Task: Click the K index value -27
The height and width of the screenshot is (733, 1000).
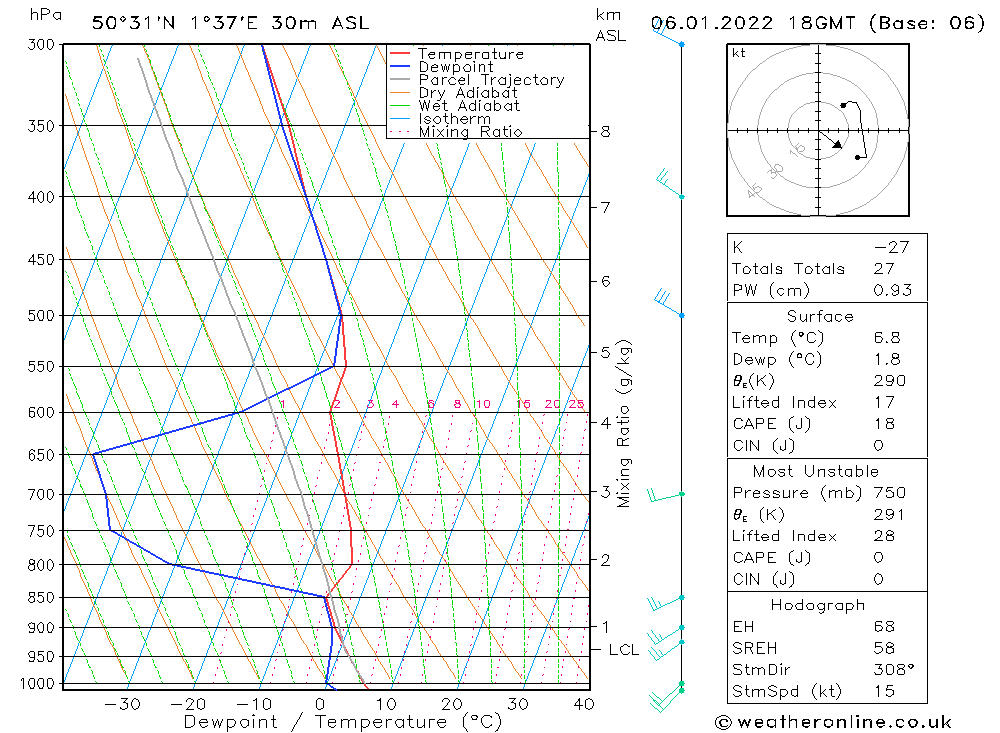Action: pos(892,248)
